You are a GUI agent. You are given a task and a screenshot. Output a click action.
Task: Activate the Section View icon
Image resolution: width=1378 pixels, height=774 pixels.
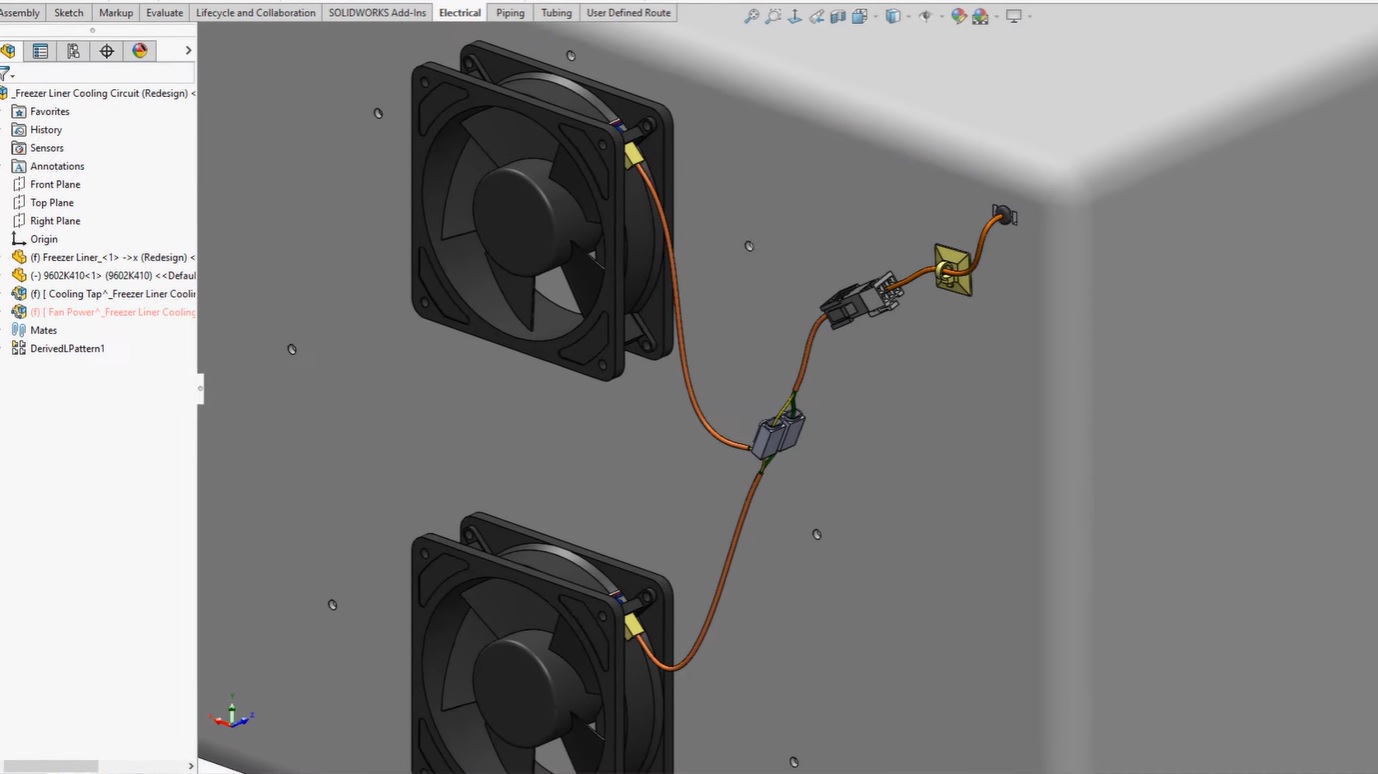tap(838, 16)
